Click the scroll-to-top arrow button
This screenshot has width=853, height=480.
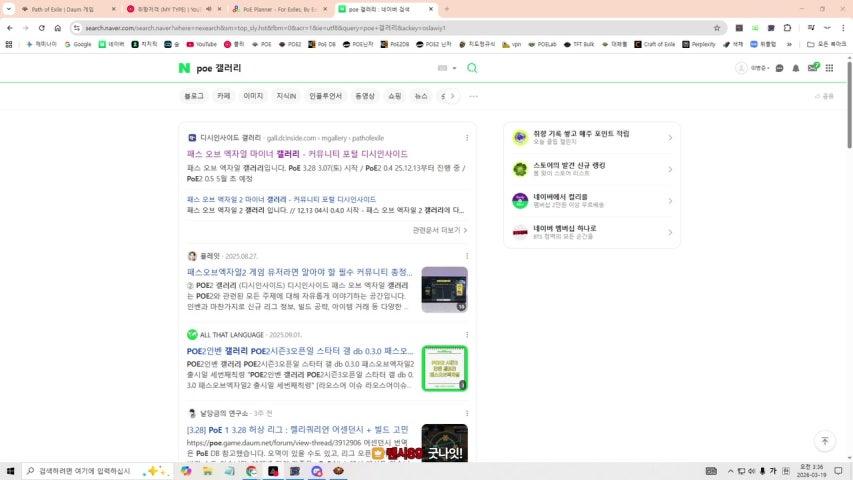pos(825,441)
